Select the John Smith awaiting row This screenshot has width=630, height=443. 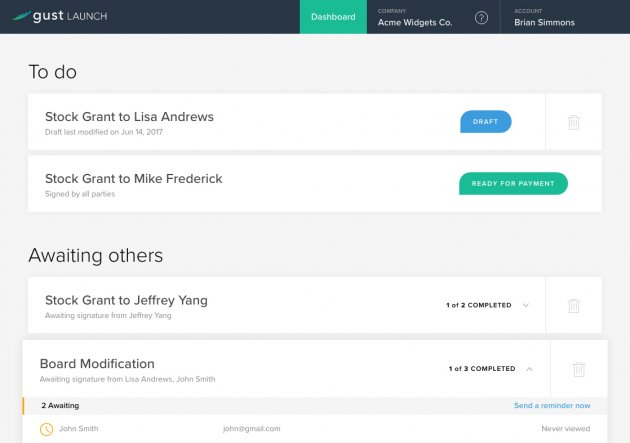click(315, 429)
